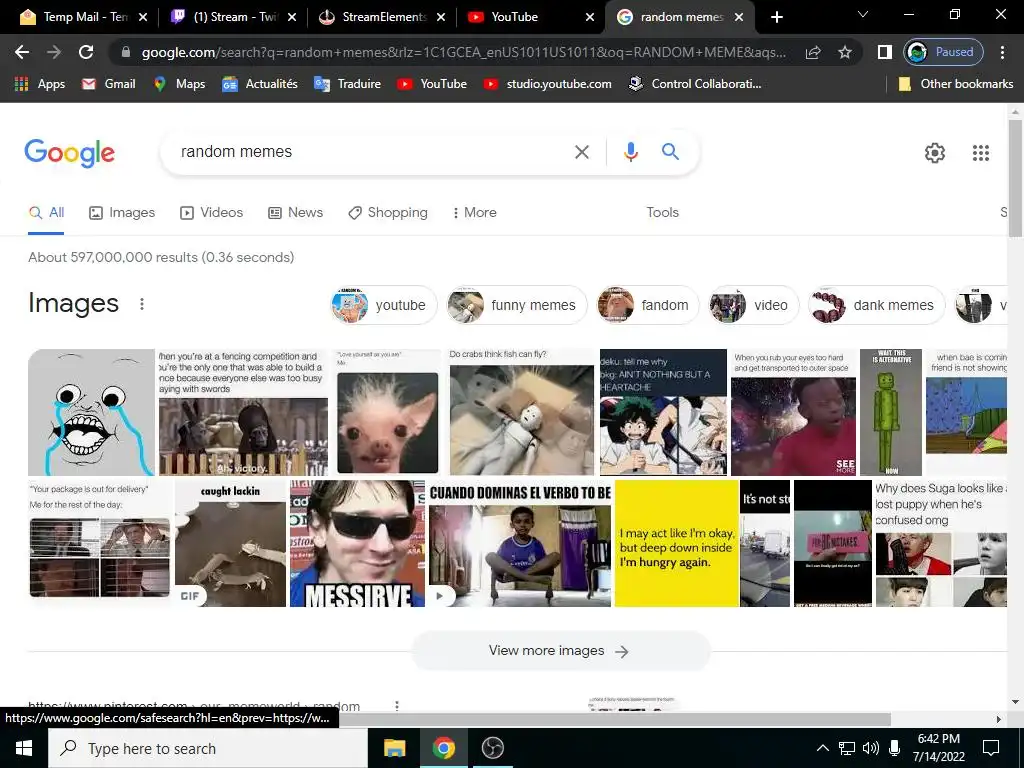Open the Images section three-dot options
The image size is (1024, 768).
[142, 304]
